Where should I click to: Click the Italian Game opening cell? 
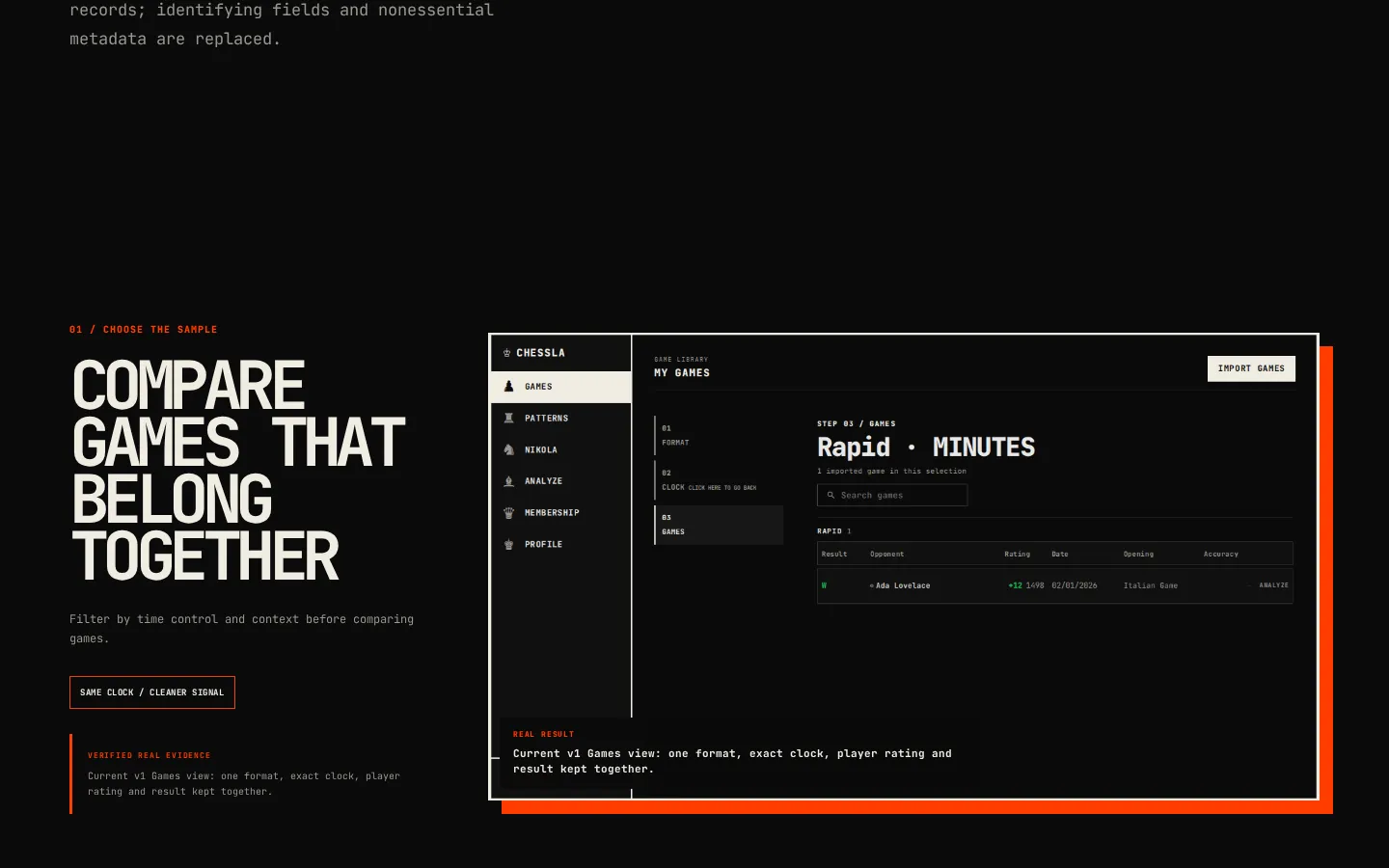coord(1150,585)
